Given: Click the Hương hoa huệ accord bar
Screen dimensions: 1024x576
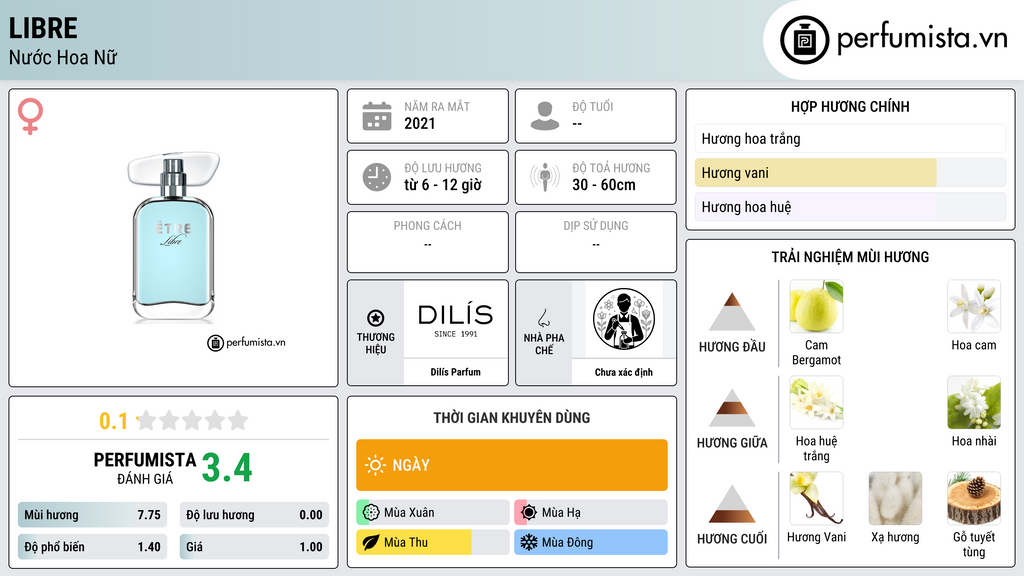Looking at the screenshot, I should coord(850,207).
